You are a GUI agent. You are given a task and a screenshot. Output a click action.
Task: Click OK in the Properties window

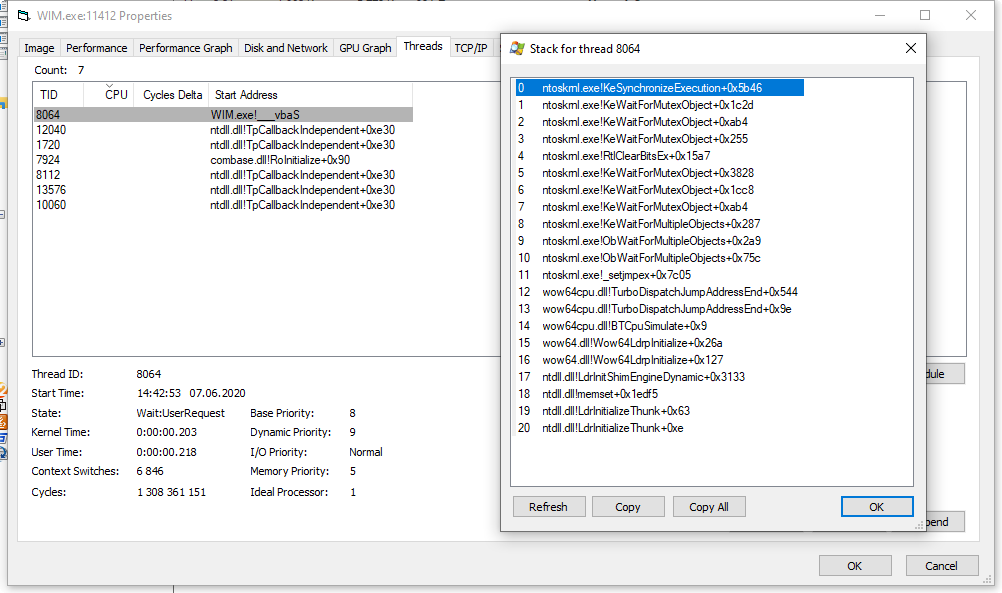[855, 566]
